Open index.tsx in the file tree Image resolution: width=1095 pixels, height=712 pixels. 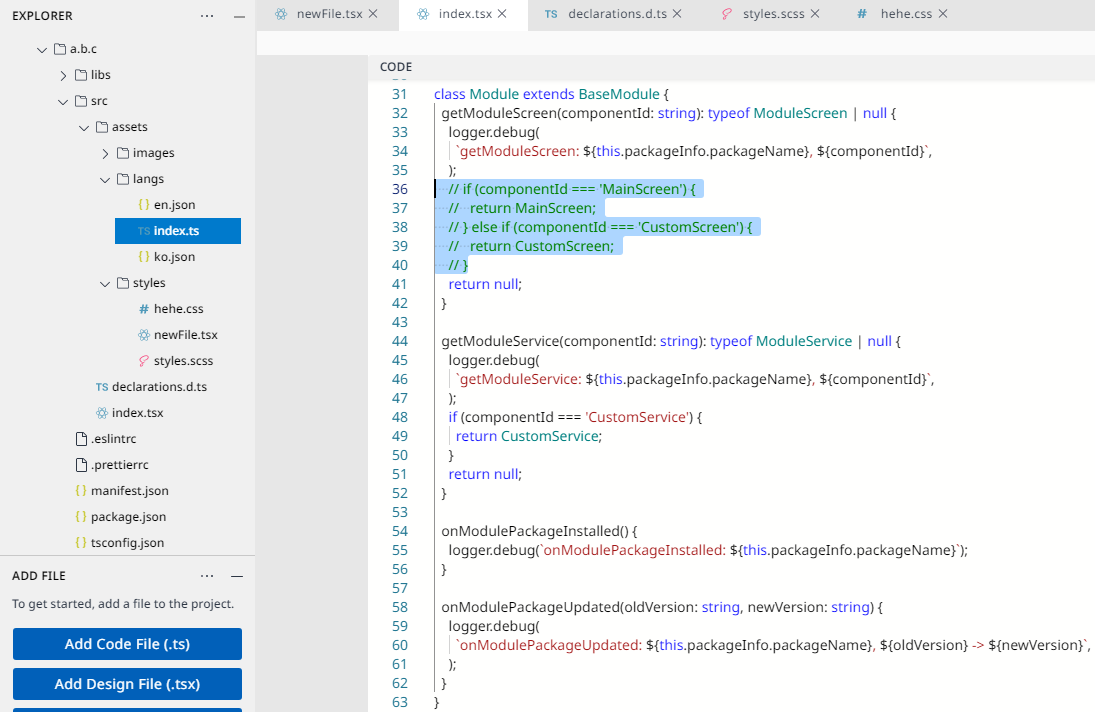(138, 413)
